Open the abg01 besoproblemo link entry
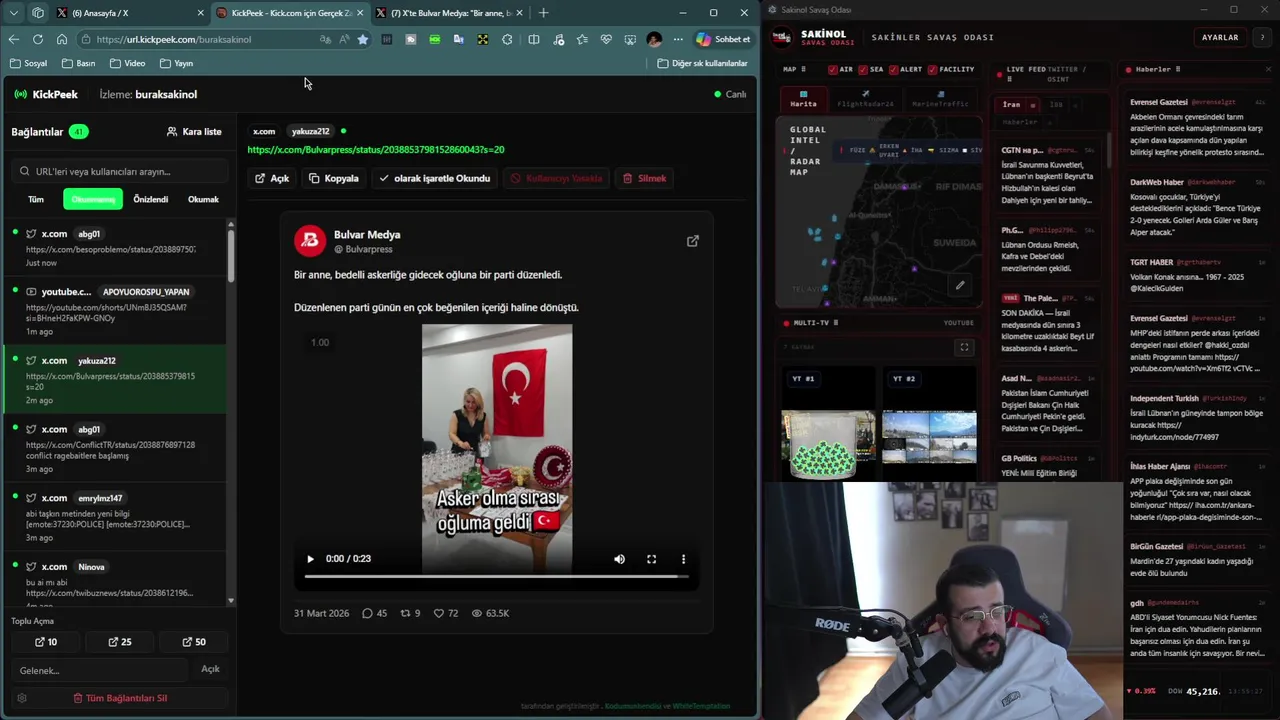Image resolution: width=1280 pixels, height=720 pixels. click(115, 247)
